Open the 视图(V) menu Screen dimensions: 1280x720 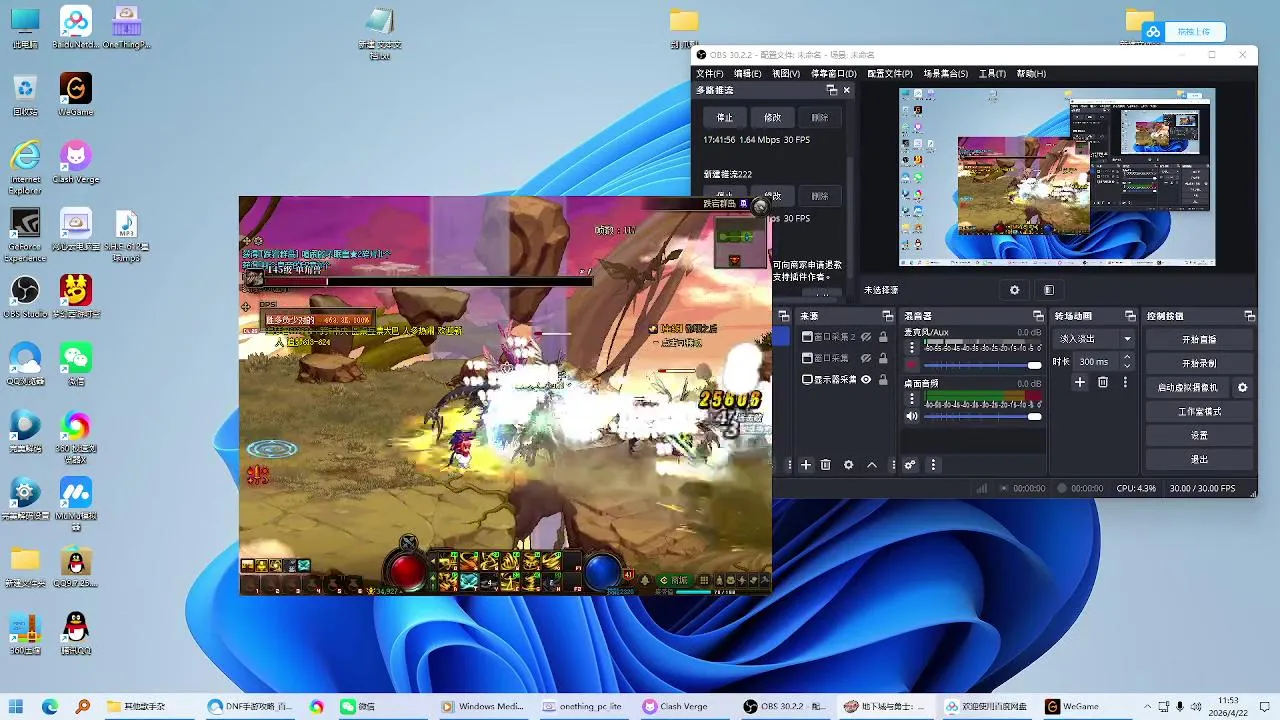tap(786, 73)
